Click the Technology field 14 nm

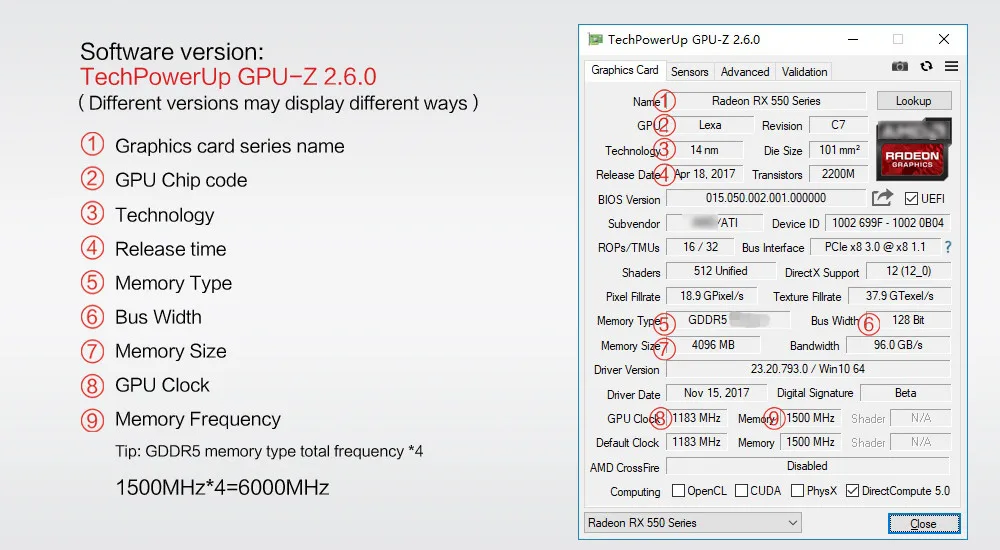pos(705,150)
